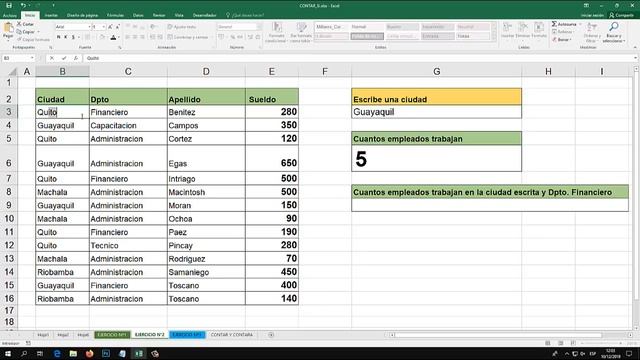Click Combinar y centrar merge button
Screen dimensions: 640x360
[187, 37]
